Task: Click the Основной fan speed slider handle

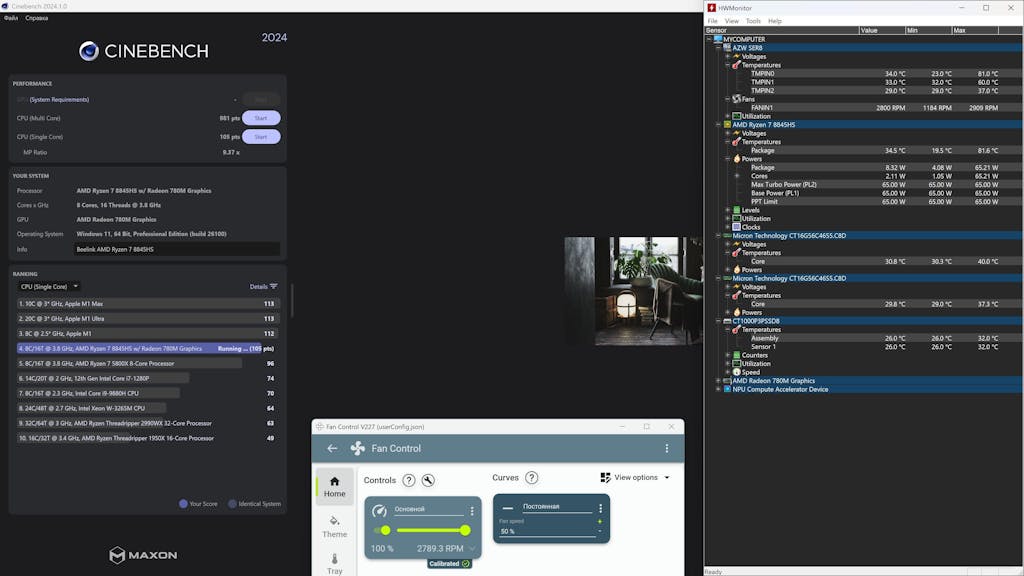Action: coord(465,530)
